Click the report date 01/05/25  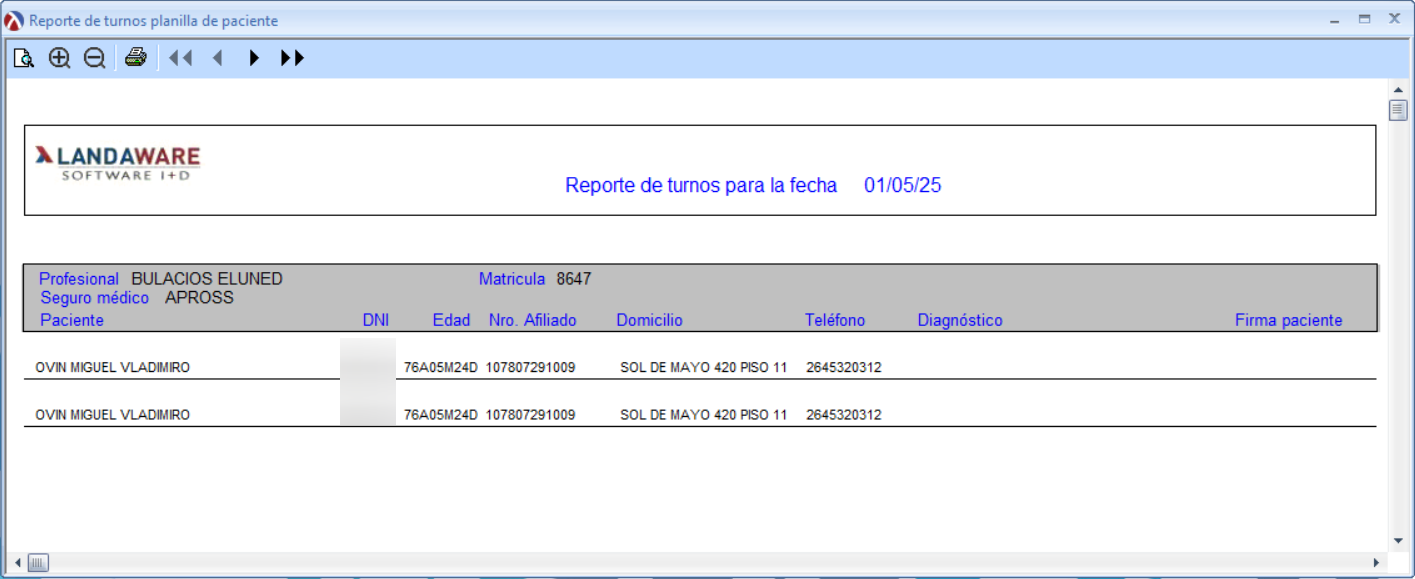[903, 185]
